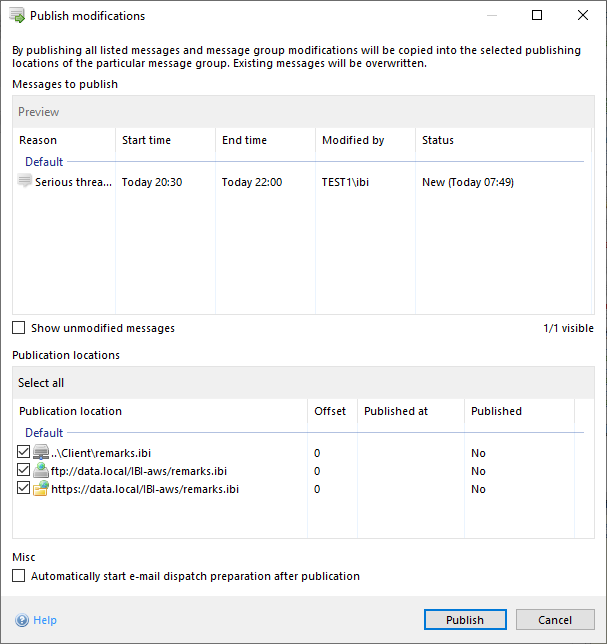Toggle Show unmodified messages checkbox
Screen dimensions: 607x644
(19, 328)
